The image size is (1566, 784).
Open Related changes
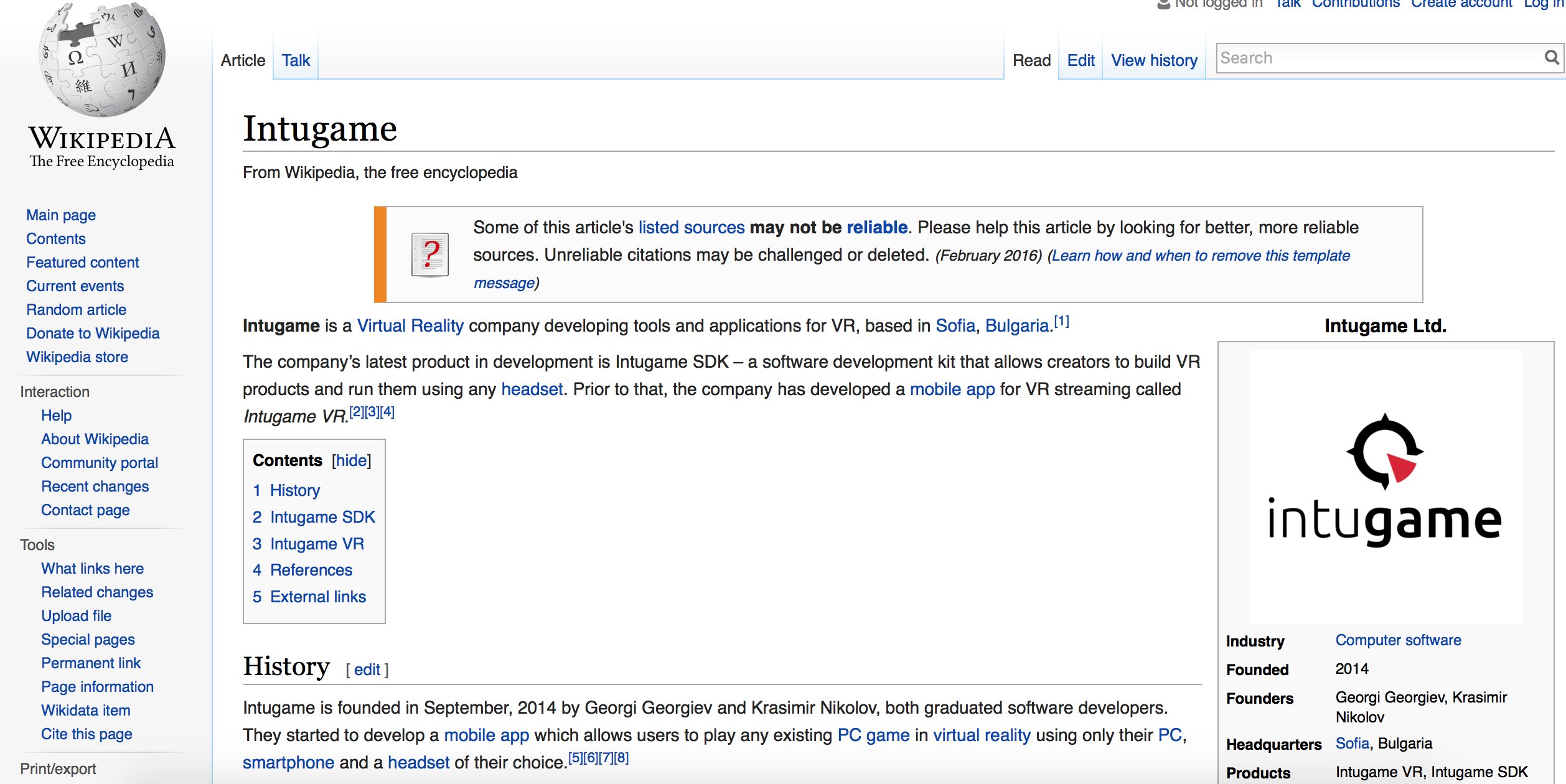tap(97, 592)
